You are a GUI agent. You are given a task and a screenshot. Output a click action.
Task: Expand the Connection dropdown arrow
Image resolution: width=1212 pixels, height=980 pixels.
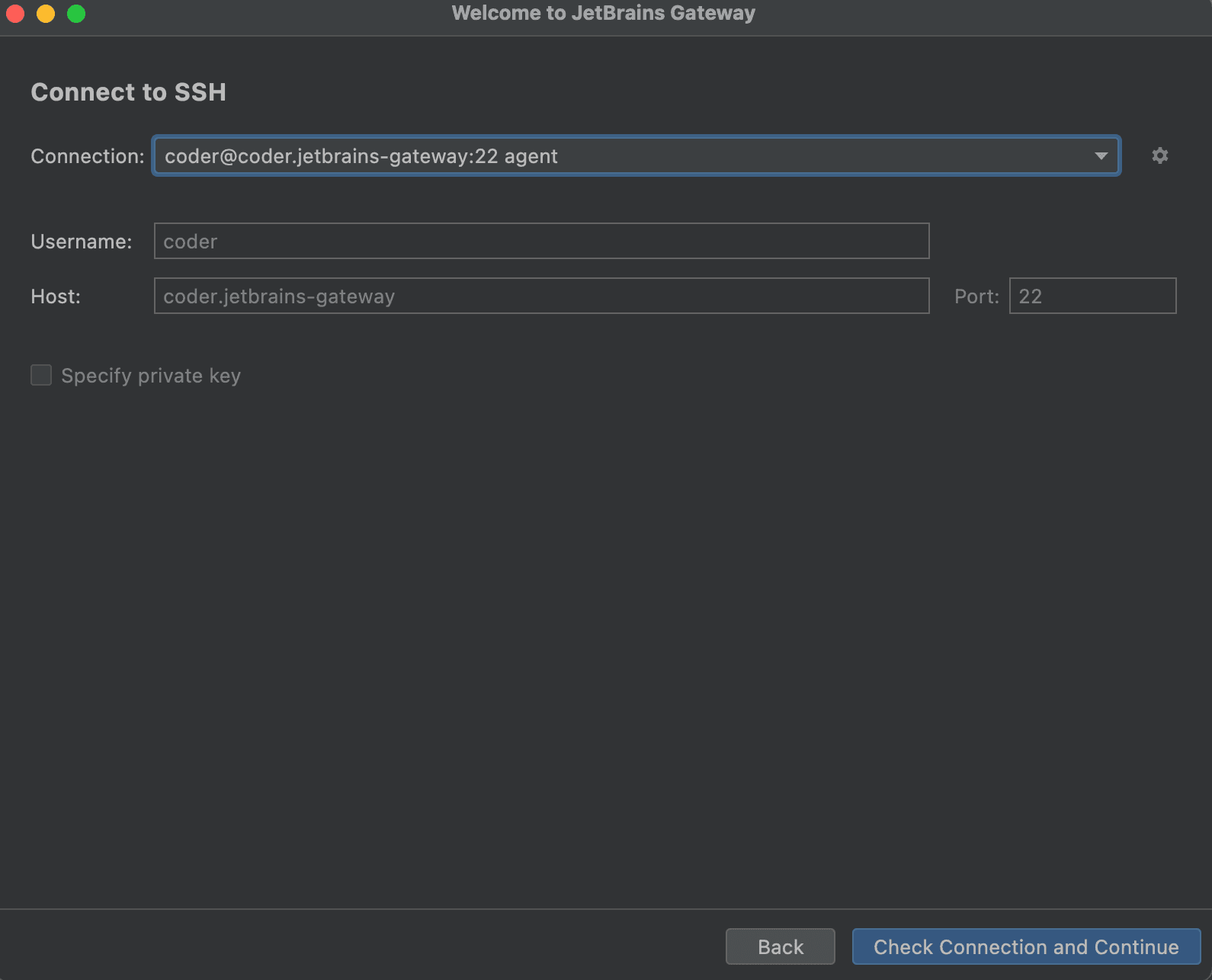coord(1101,155)
